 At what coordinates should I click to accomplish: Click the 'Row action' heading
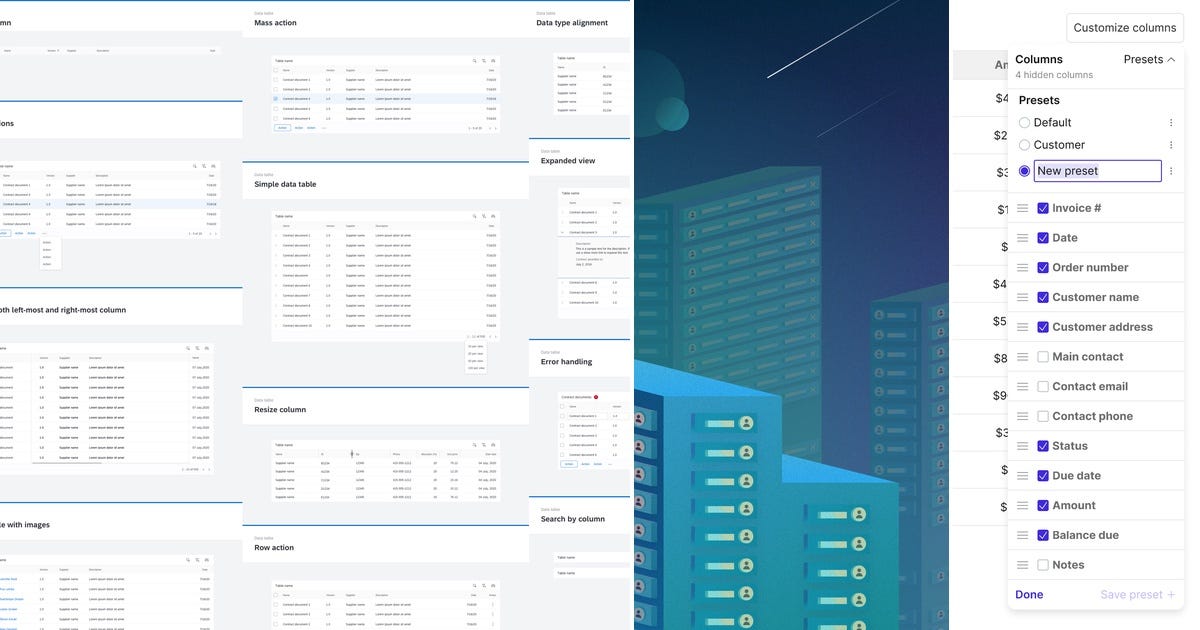coord(274,547)
